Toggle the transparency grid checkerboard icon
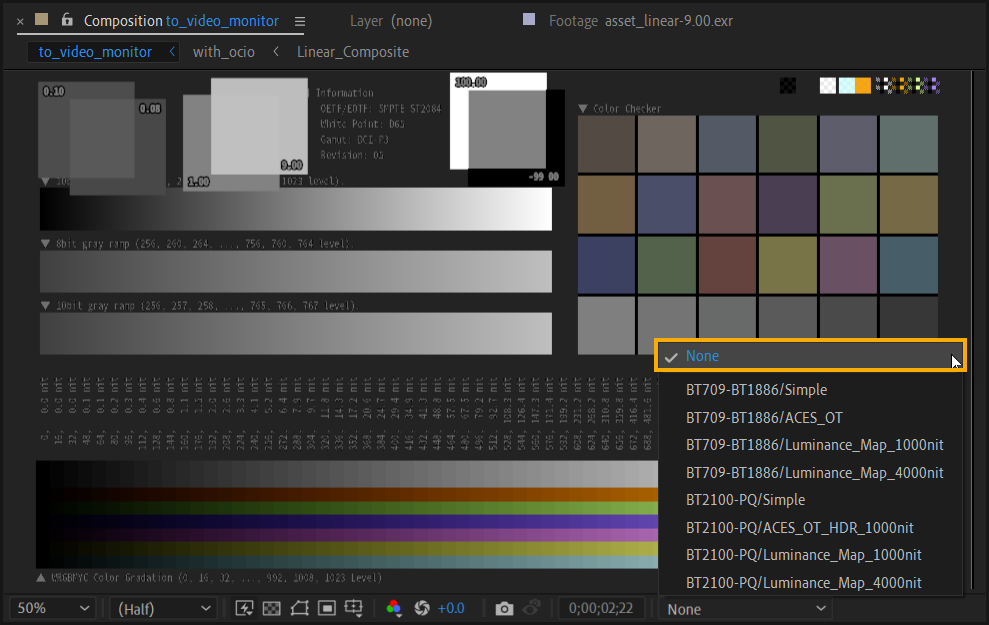 tap(272, 608)
